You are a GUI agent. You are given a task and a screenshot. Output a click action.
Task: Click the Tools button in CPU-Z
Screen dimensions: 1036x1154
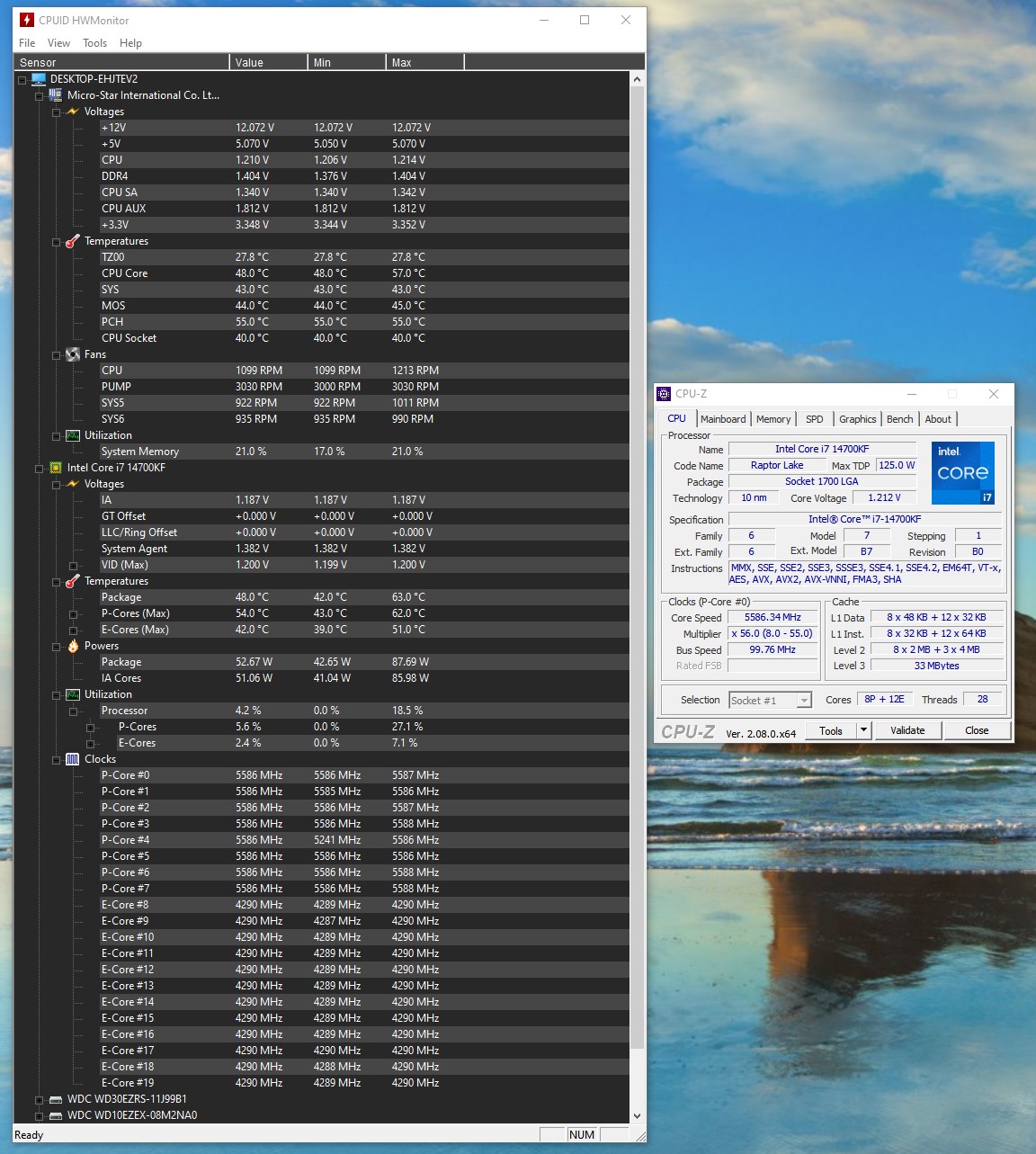click(831, 730)
